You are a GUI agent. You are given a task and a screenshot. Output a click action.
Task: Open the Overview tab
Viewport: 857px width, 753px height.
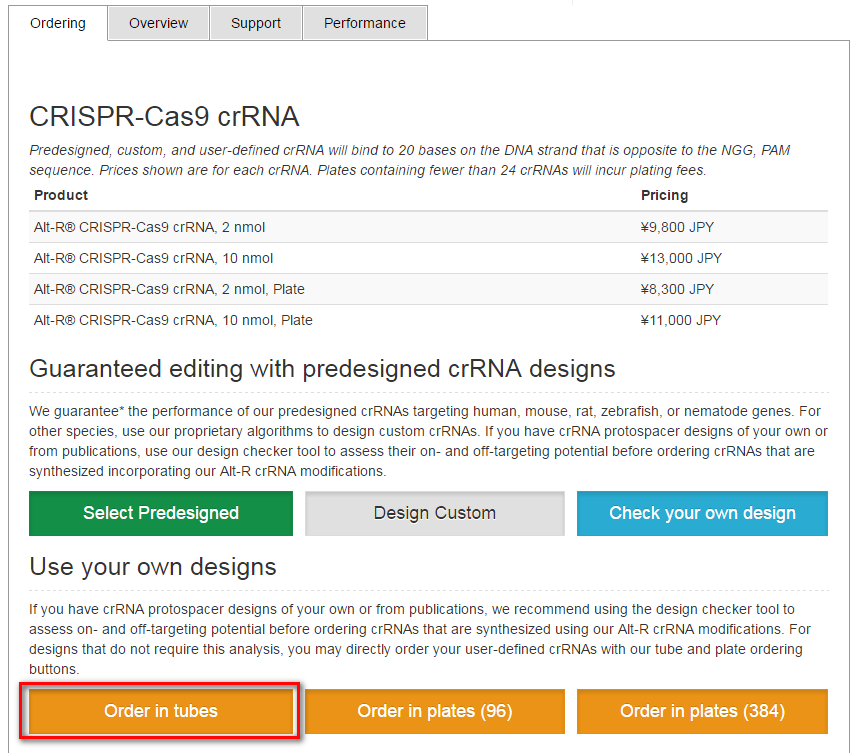tap(159, 23)
